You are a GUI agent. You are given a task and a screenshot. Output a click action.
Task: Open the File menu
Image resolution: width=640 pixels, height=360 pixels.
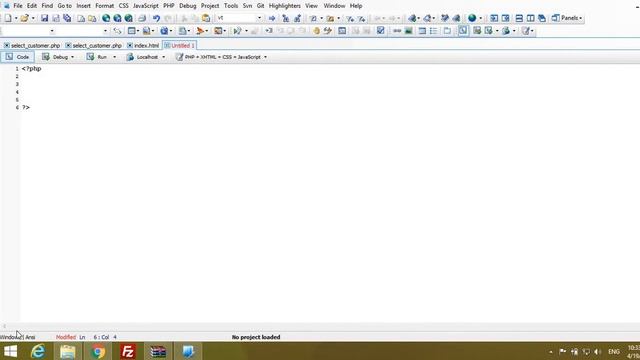(18, 6)
